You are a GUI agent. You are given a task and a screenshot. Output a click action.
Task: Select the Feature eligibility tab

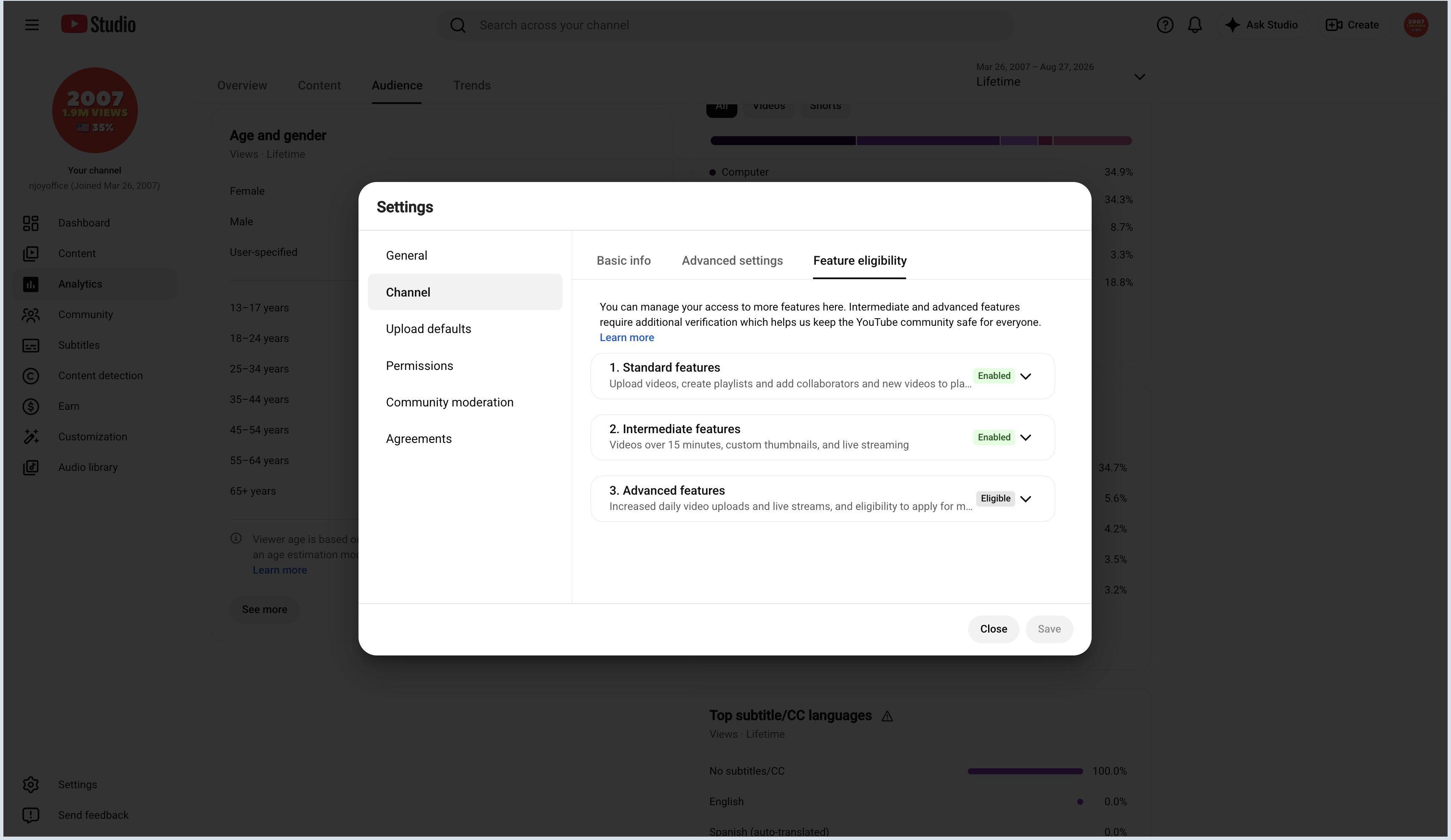click(860, 261)
